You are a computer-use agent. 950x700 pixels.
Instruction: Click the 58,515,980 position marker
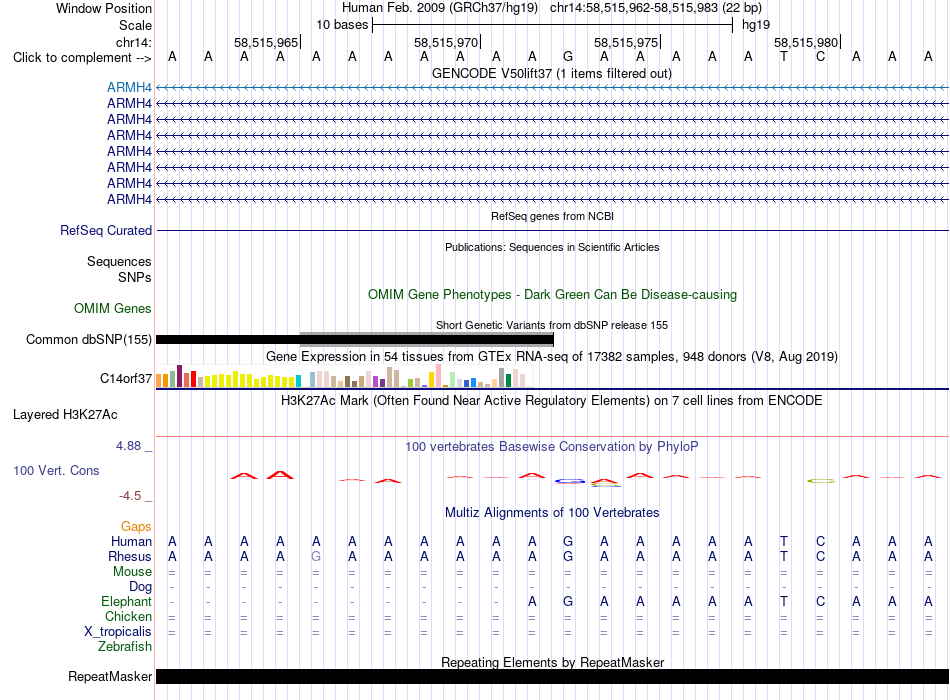[807, 42]
